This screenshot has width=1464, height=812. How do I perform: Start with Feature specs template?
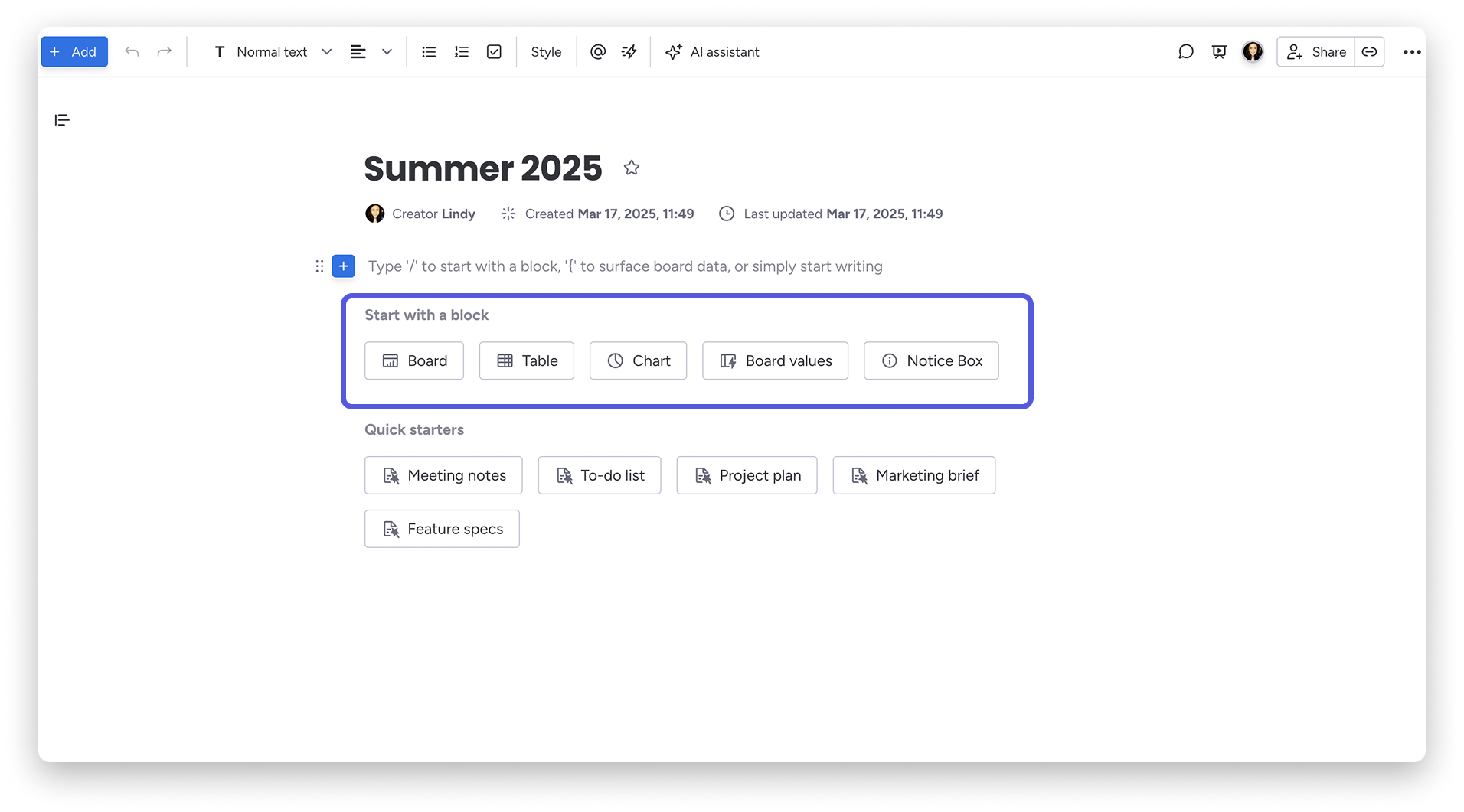tap(442, 529)
